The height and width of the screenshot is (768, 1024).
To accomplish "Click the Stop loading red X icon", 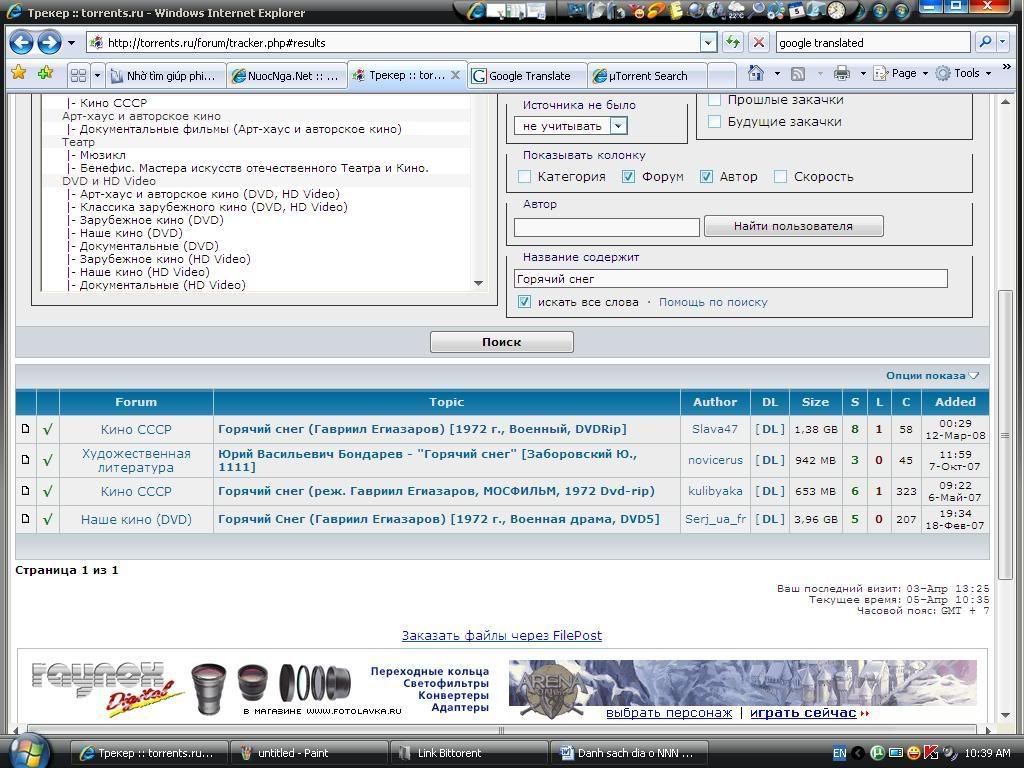I will coord(758,43).
